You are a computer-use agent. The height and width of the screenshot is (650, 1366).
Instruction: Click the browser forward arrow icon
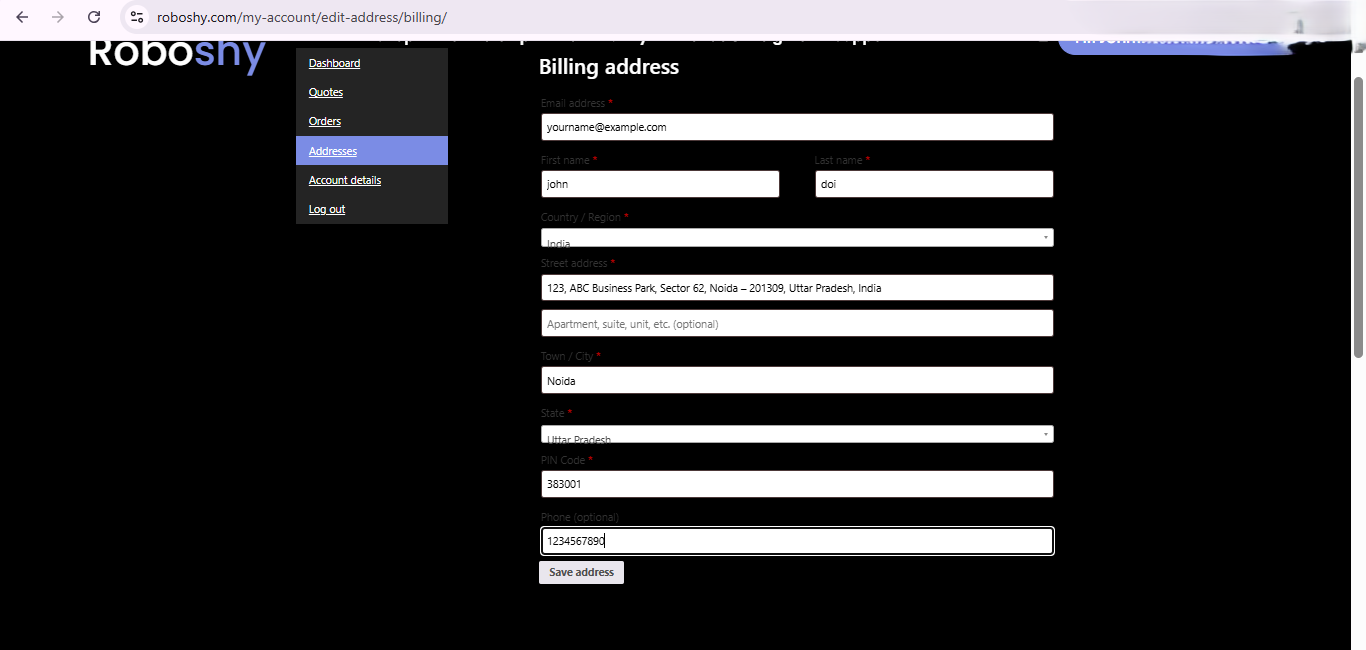pyautogui.click(x=58, y=17)
